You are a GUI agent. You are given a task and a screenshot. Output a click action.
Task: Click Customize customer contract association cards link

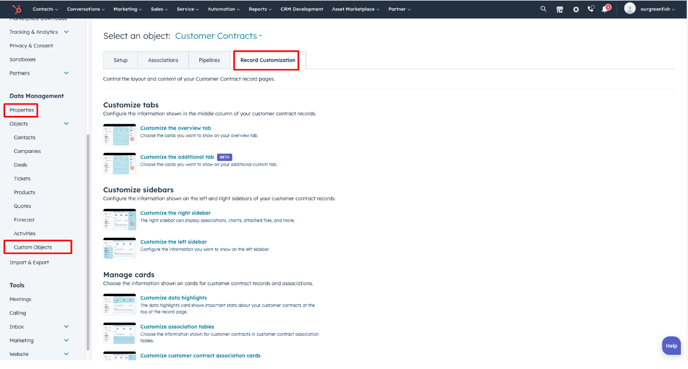(x=200, y=355)
